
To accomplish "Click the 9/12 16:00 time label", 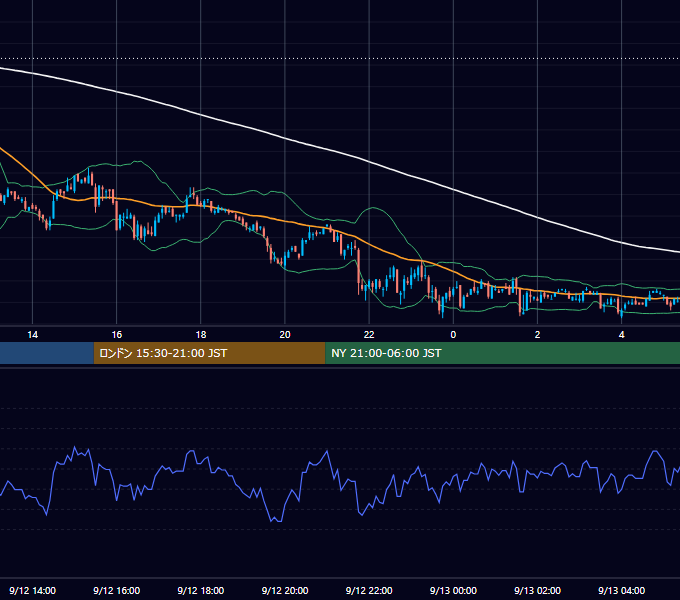I will 117,590.
